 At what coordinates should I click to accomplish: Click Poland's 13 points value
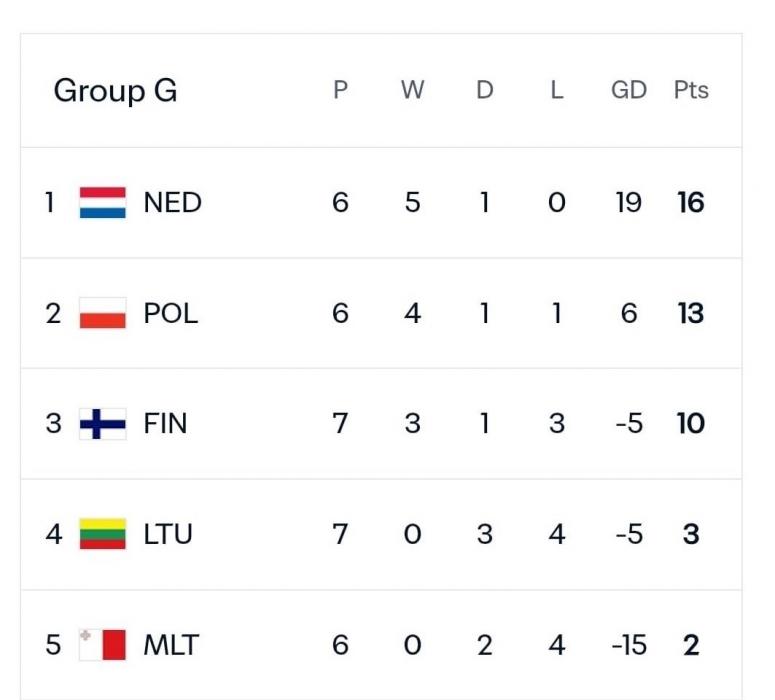[691, 314]
